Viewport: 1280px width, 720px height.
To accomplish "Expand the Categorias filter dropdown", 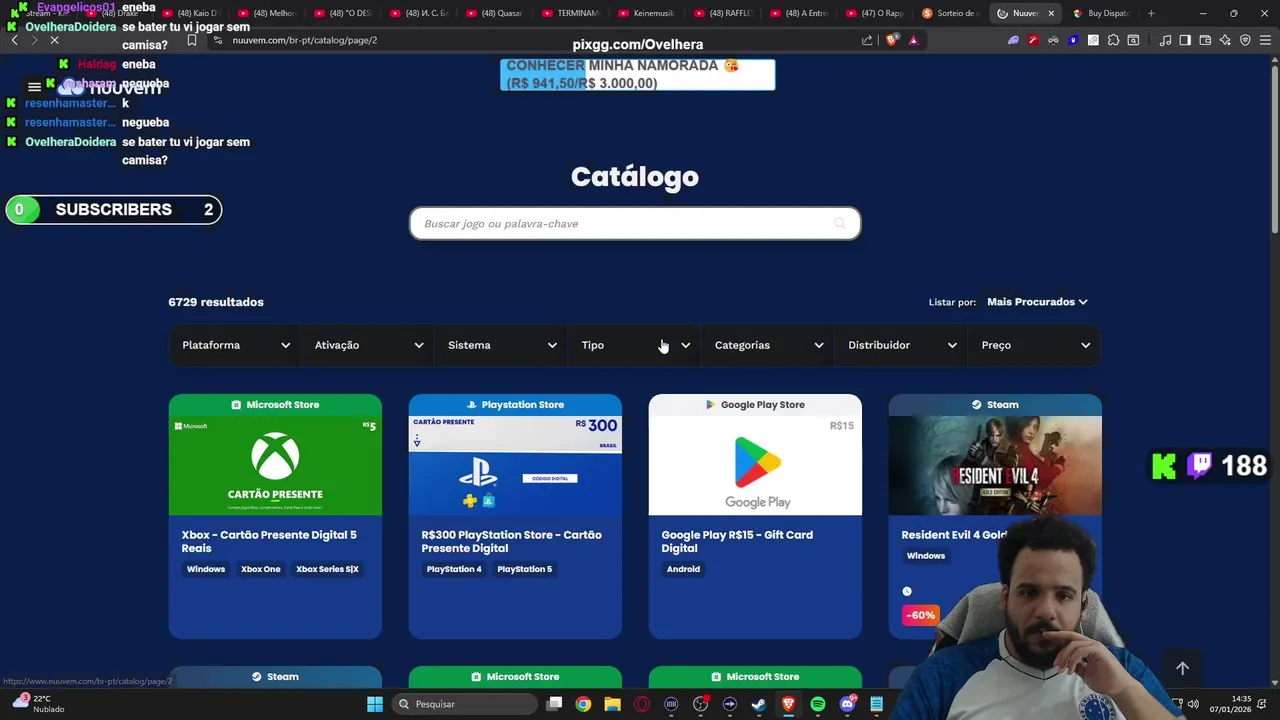I will [x=768, y=345].
